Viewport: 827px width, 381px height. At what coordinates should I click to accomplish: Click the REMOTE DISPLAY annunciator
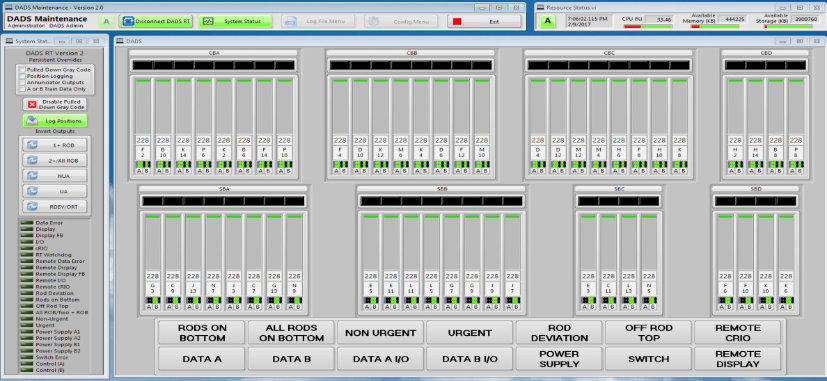pos(737,359)
